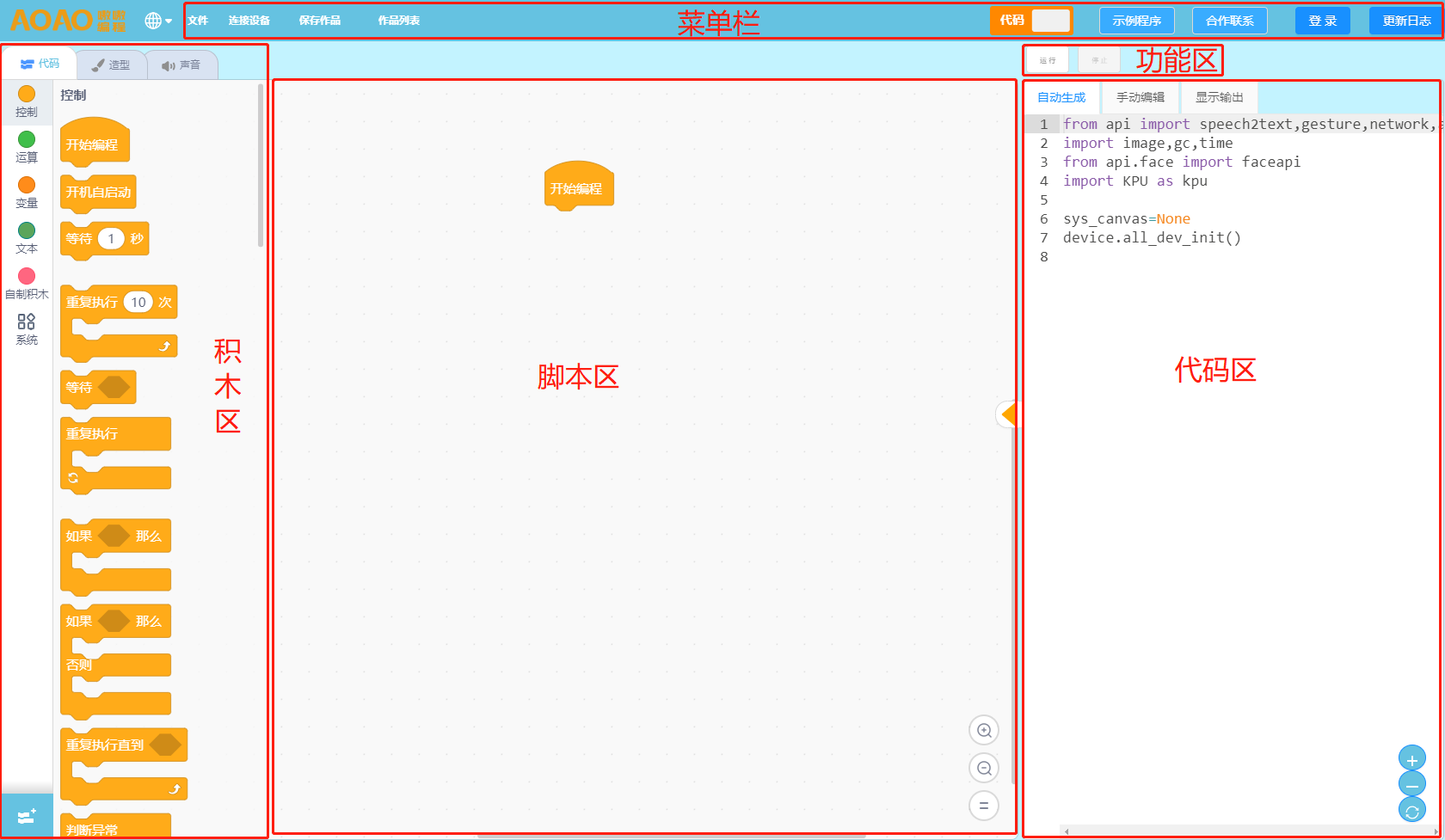This screenshot has height=840, width=1445.
Task: Click the seconds field showing 1 in 等待 block
Action: [x=111, y=238]
